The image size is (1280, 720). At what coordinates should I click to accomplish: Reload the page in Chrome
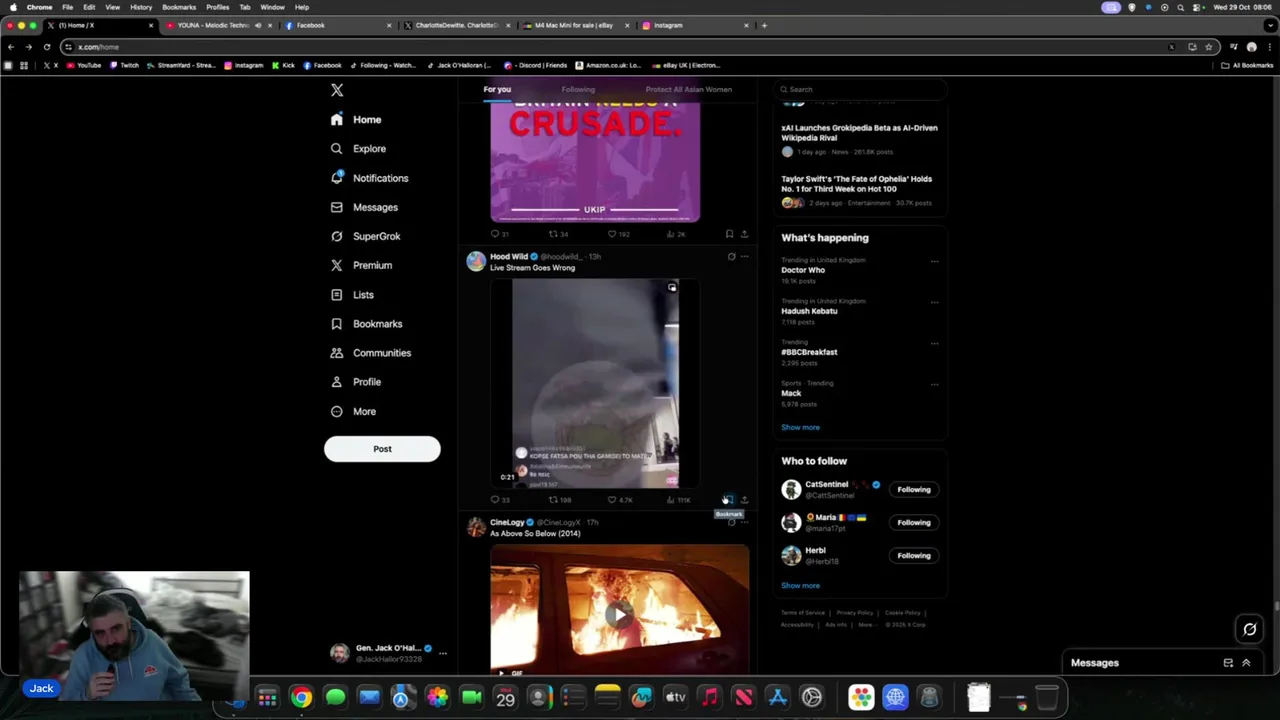[x=46, y=47]
